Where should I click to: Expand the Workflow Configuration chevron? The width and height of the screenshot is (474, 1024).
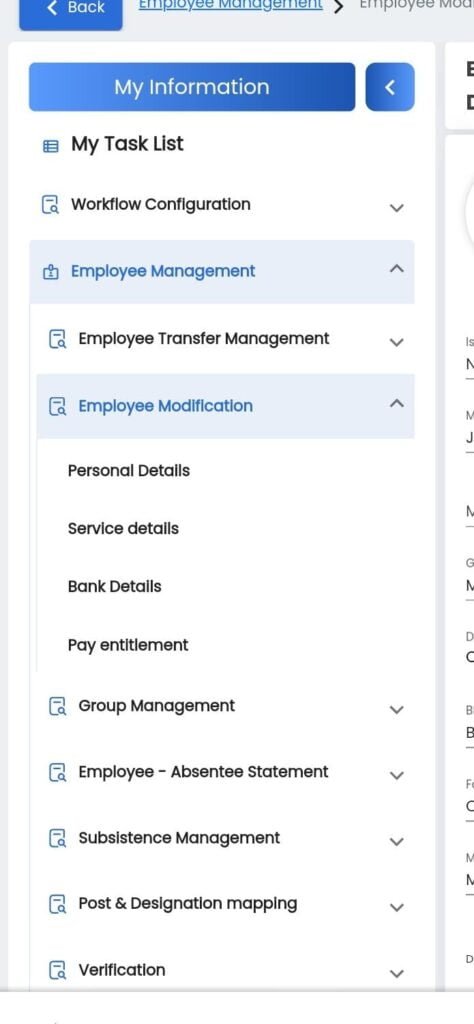coord(396,208)
